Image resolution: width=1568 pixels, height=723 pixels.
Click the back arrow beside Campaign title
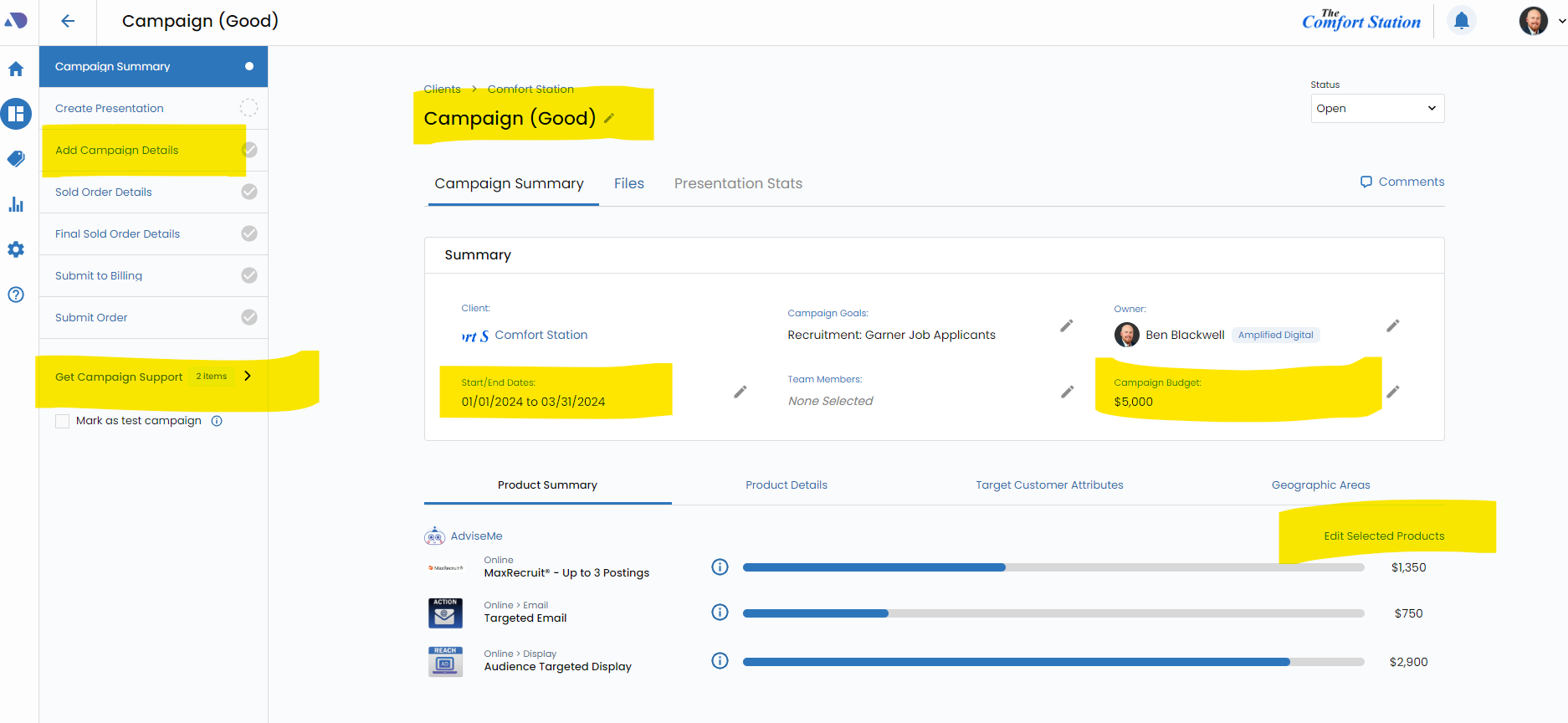[x=68, y=21]
